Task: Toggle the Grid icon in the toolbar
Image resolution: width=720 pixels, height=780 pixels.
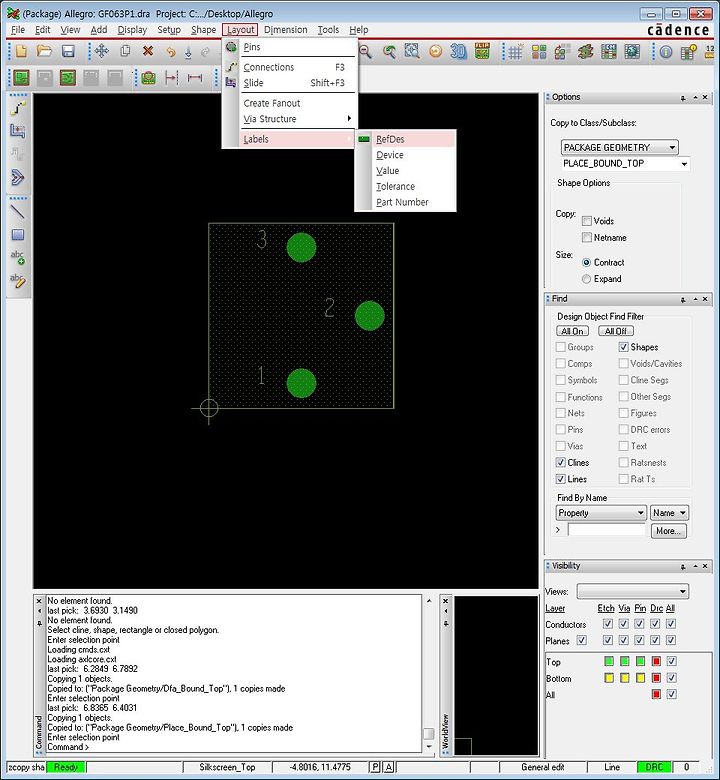Action: [515, 51]
